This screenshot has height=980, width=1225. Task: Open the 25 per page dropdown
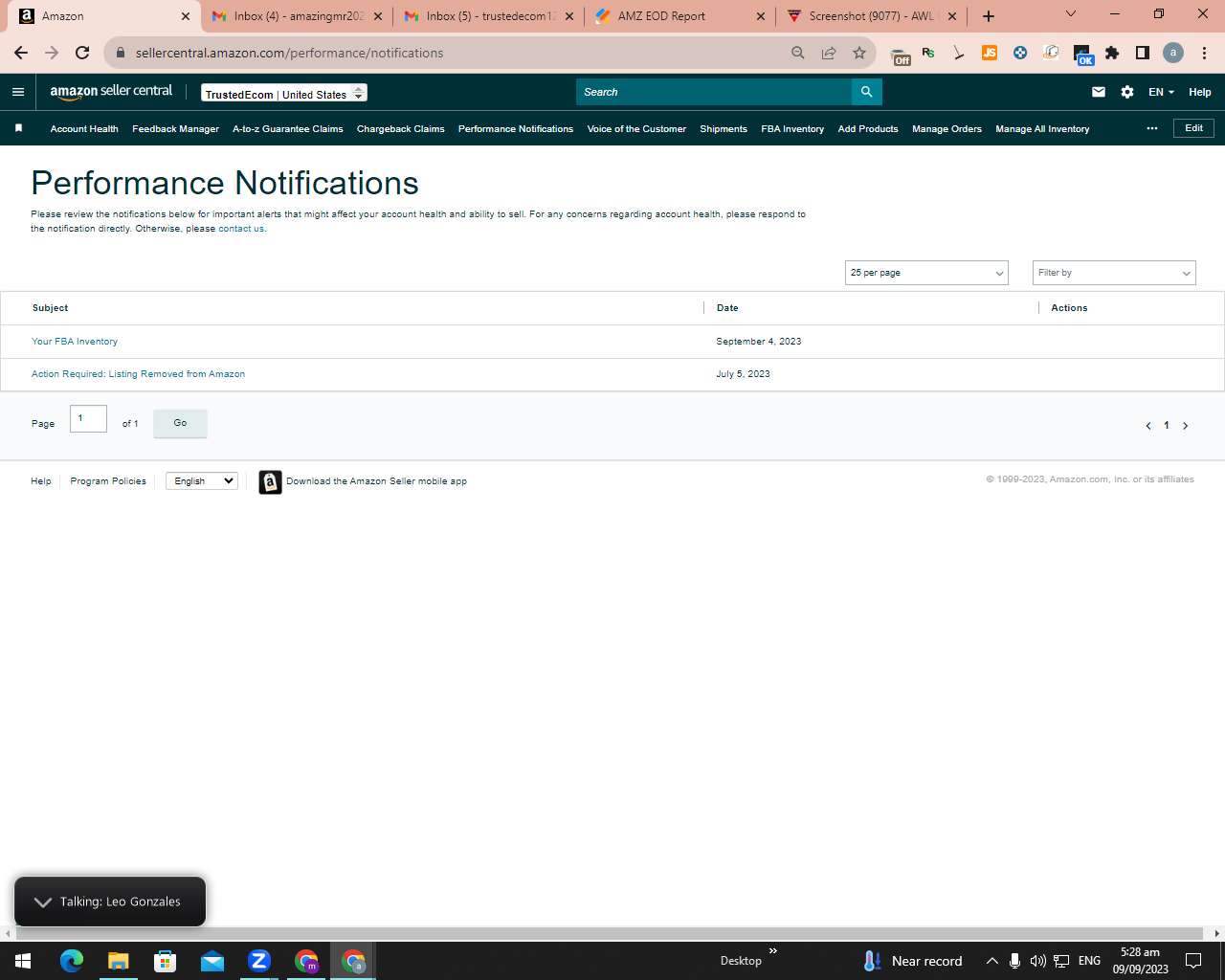[x=926, y=273]
